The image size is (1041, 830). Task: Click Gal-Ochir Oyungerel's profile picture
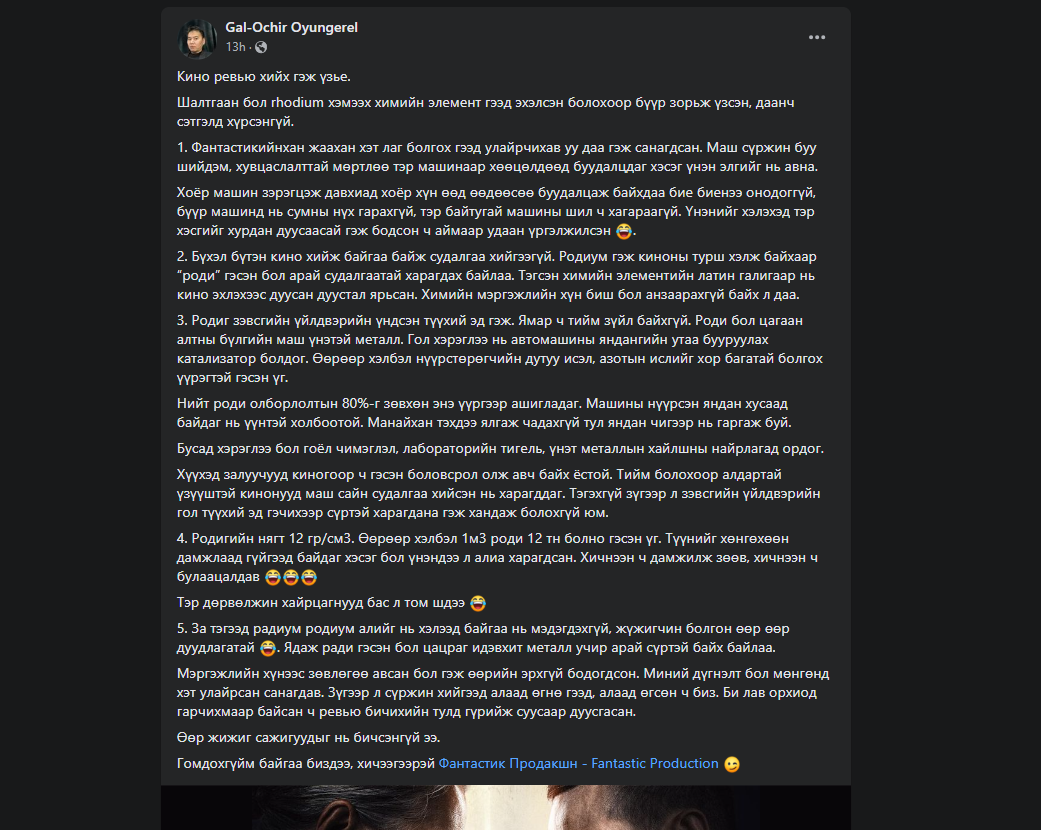coord(197,39)
